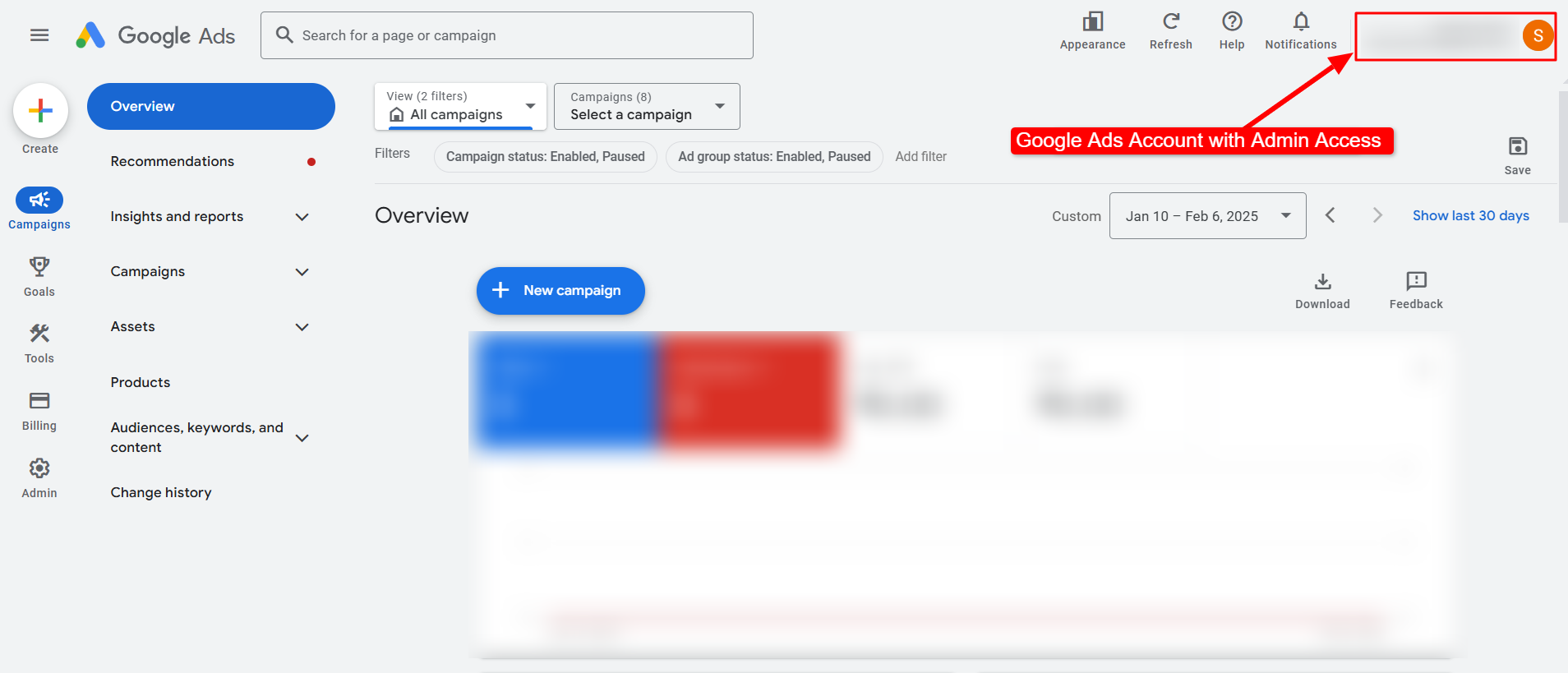Viewport: 1568px width, 673px height.
Task: Open the Select a campaign dropdown
Action: pyautogui.click(x=647, y=106)
